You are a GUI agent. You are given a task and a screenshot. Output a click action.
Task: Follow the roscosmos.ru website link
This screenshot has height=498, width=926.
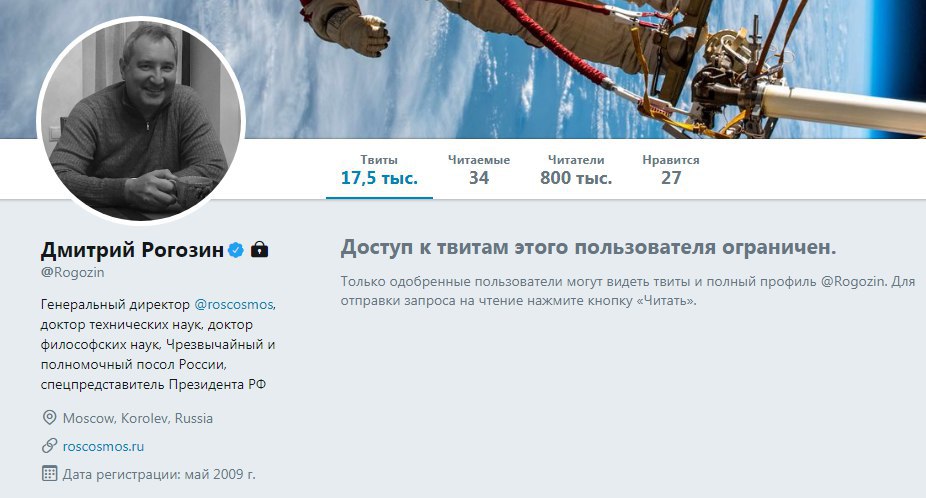tap(103, 446)
